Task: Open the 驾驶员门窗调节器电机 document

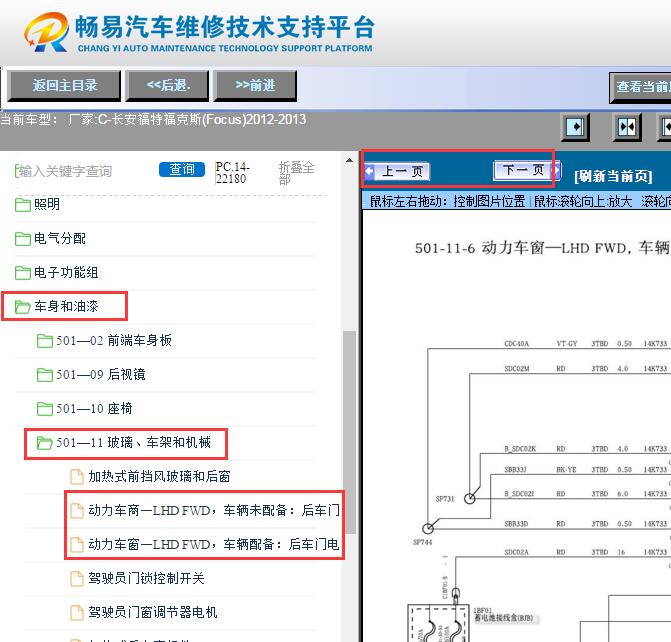Action: pyautogui.click(x=152, y=612)
